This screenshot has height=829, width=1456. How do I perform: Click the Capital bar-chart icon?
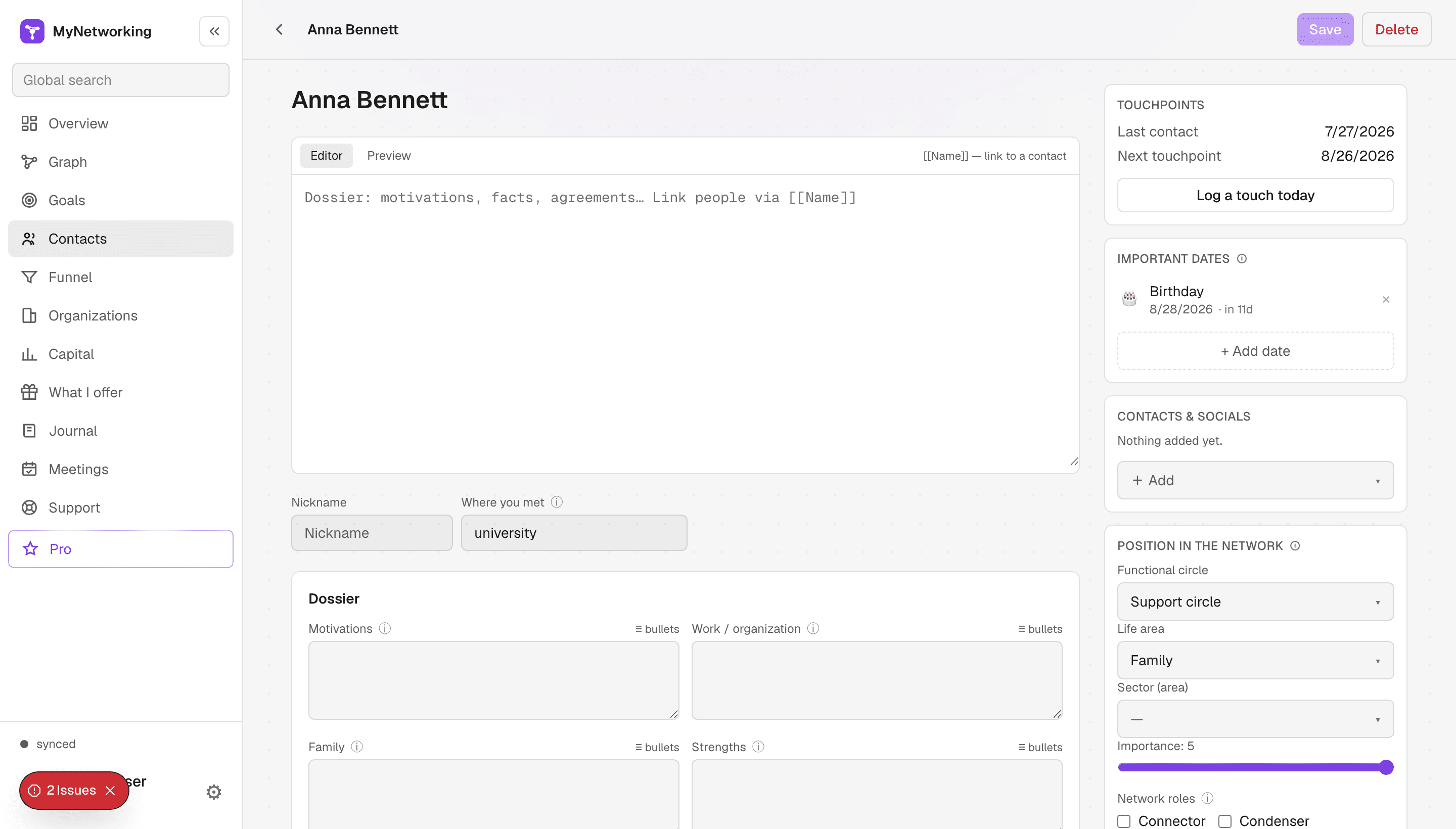(29, 354)
